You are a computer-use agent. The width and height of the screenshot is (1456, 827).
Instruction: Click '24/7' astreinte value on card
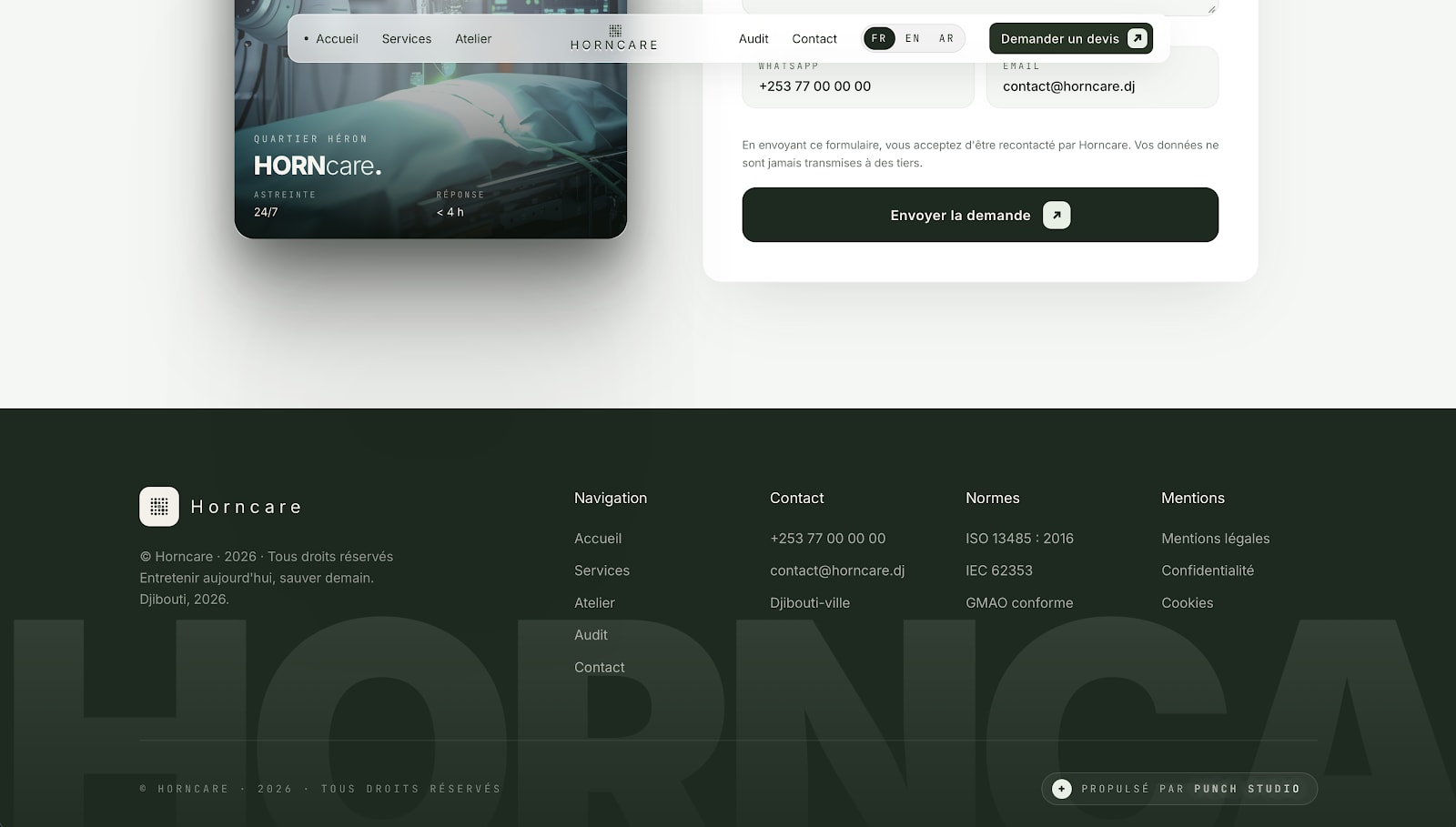[266, 212]
